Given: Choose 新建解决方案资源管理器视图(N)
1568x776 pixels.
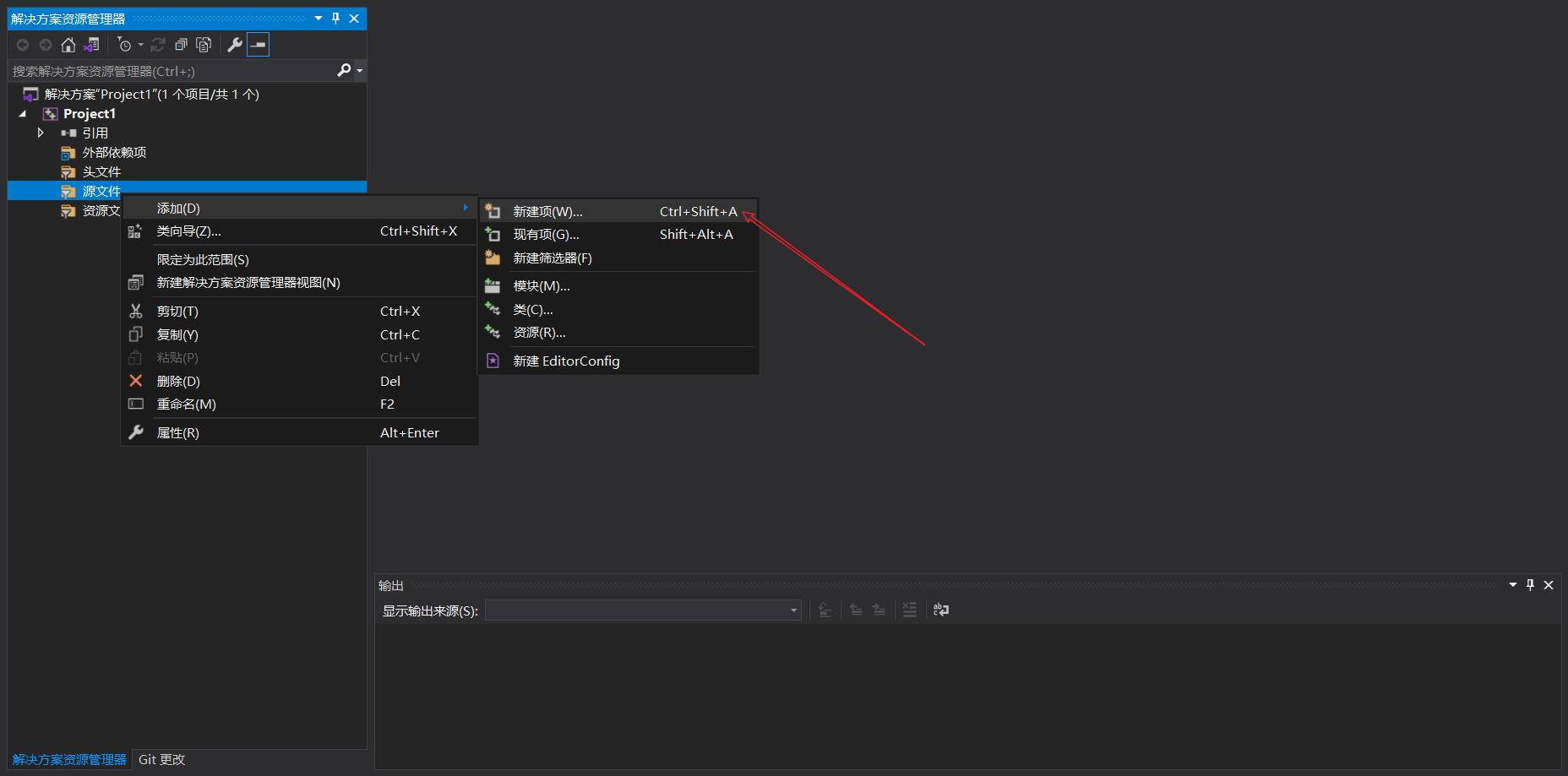Looking at the screenshot, I should click(x=299, y=282).
